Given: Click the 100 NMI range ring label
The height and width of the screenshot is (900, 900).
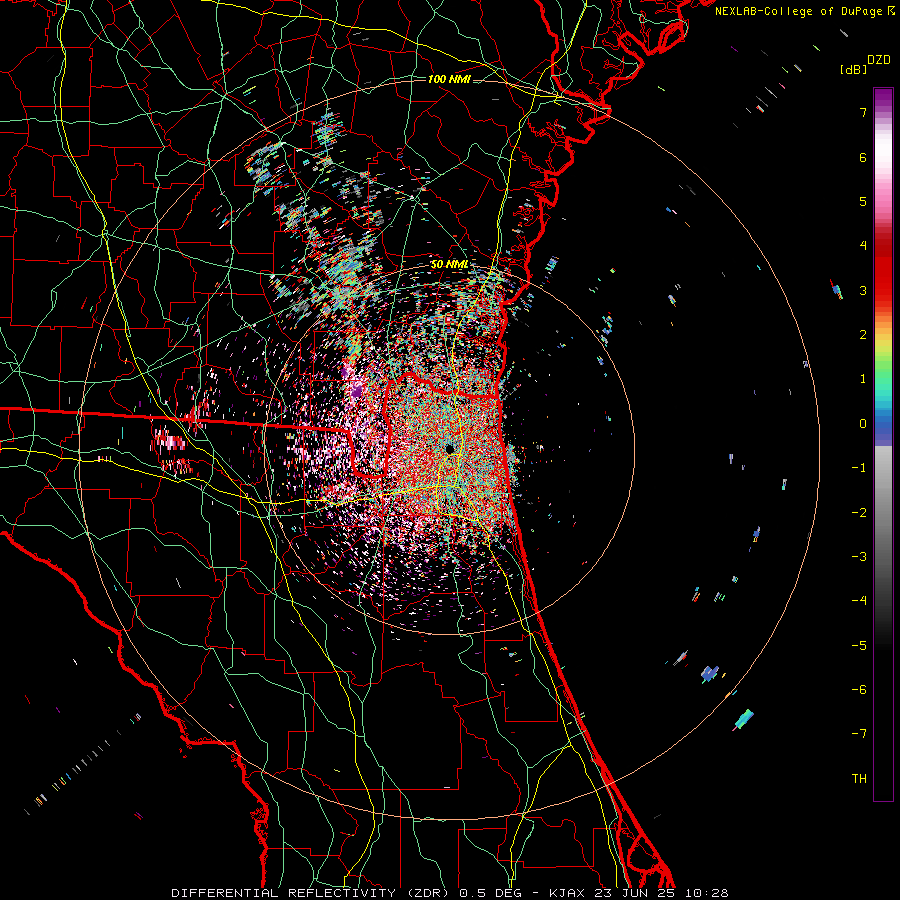Looking at the screenshot, I should 449,79.
